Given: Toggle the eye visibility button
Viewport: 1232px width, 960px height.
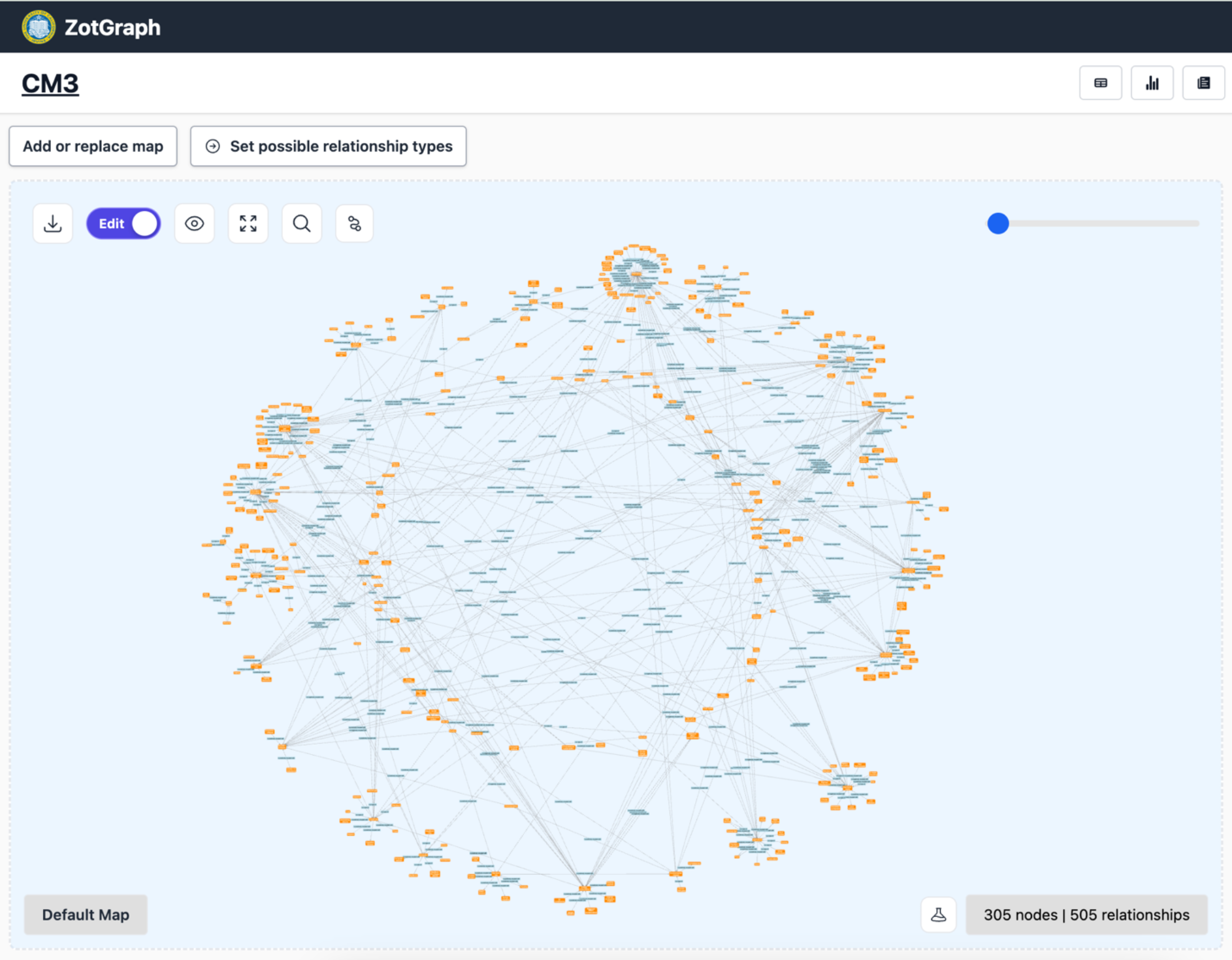Looking at the screenshot, I should tap(194, 223).
